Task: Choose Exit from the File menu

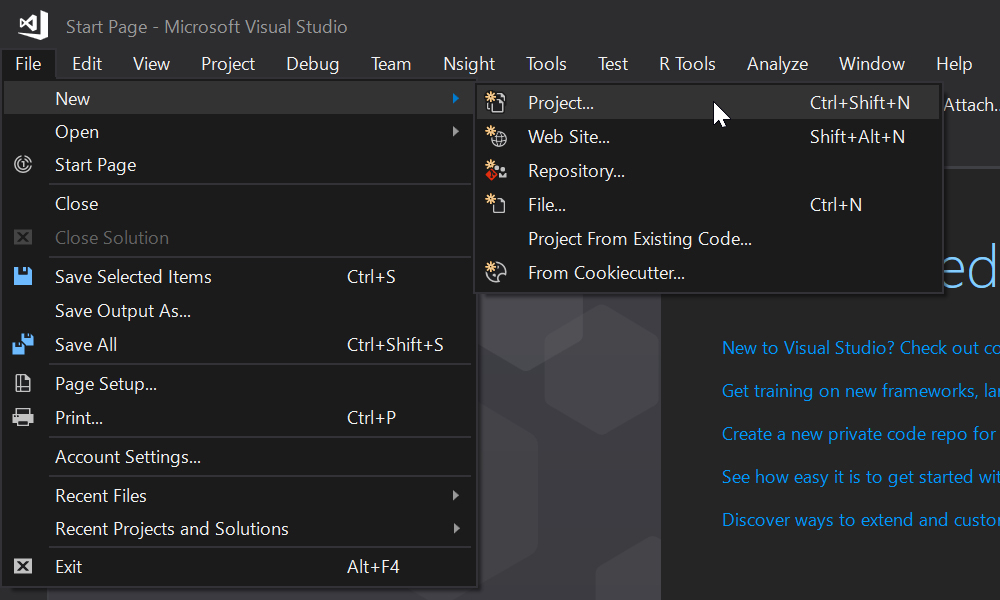Action: pyautogui.click(x=237, y=566)
